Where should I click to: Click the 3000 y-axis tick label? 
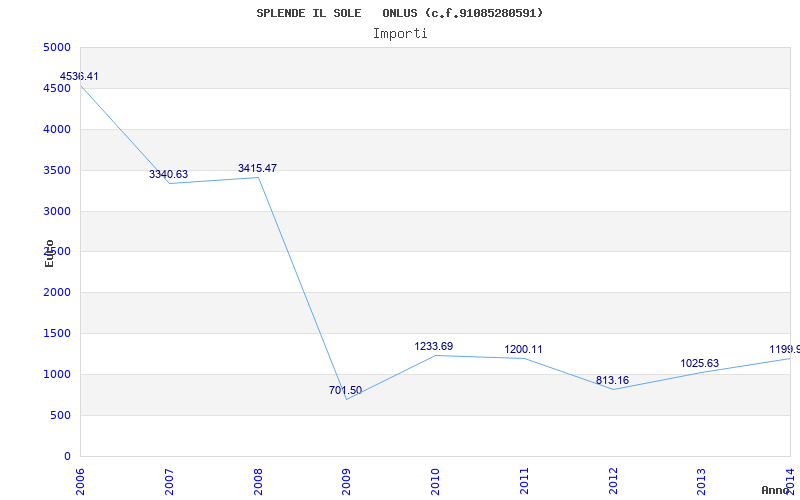coord(56,211)
